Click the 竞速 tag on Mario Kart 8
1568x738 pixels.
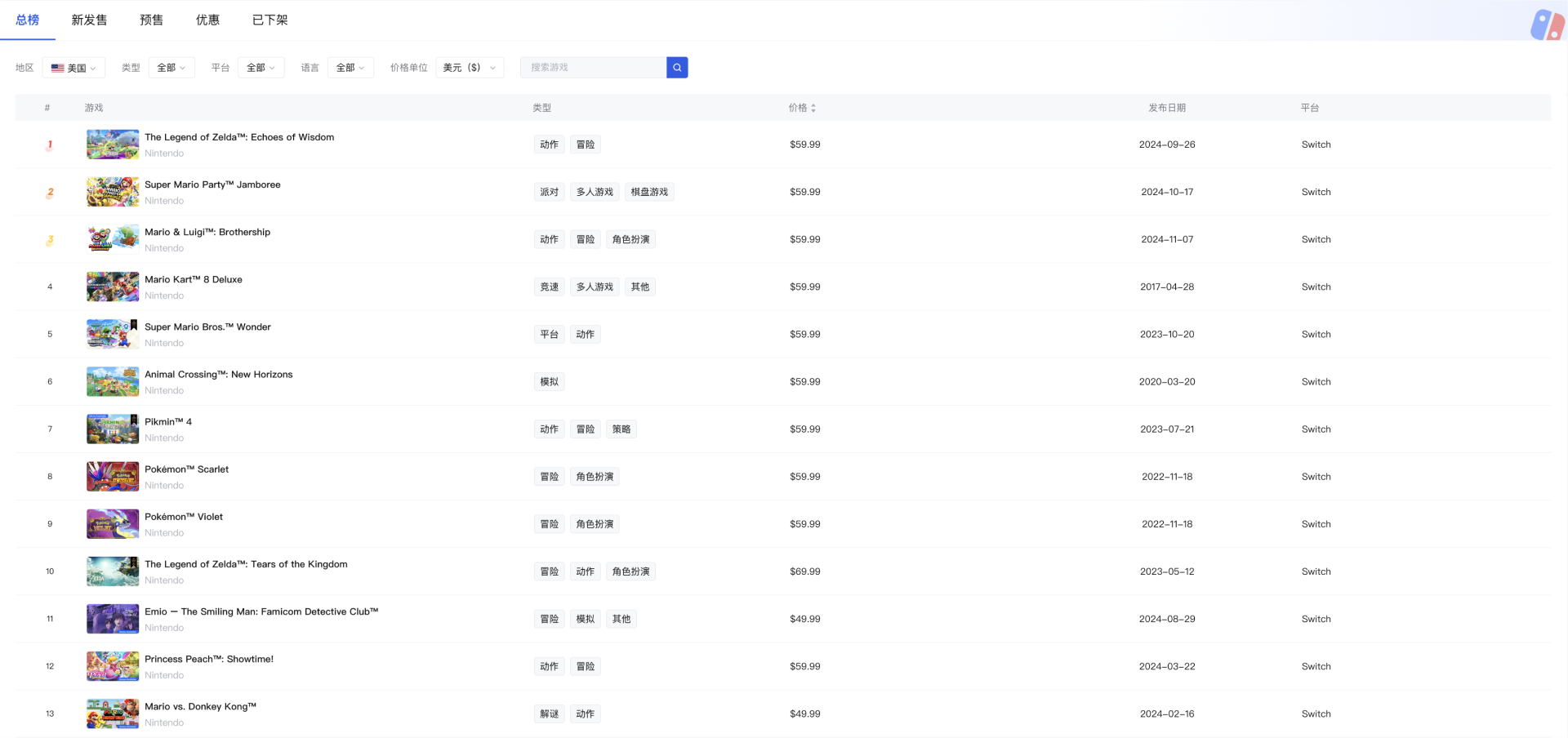tap(550, 287)
